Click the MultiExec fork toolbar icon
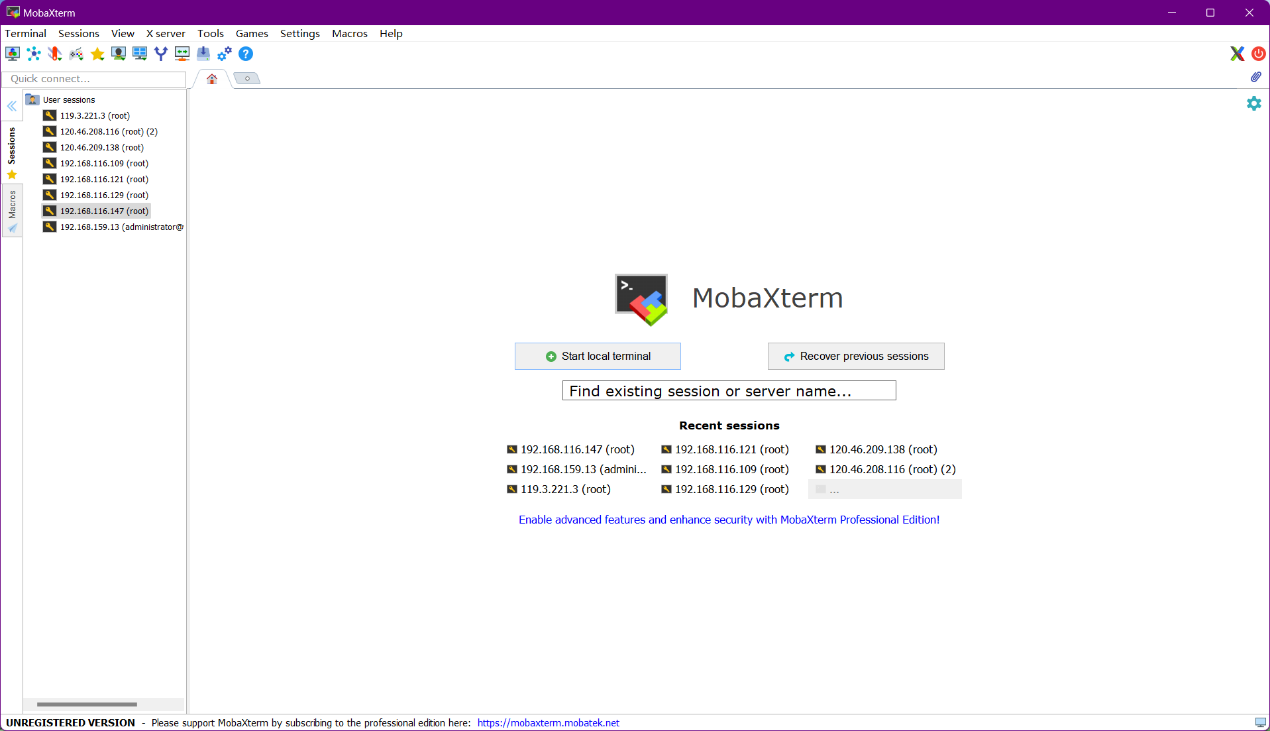The image size is (1270, 731). [160, 53]
